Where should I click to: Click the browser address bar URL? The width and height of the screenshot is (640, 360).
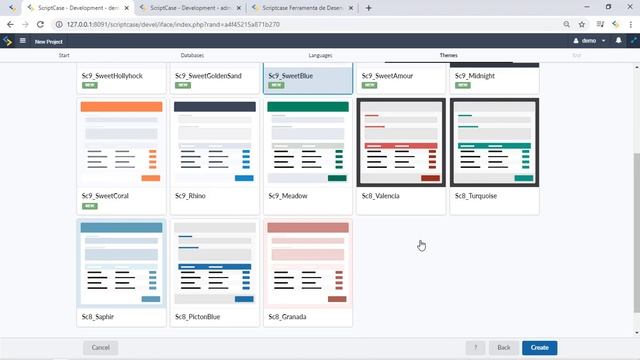coord(173,24)
